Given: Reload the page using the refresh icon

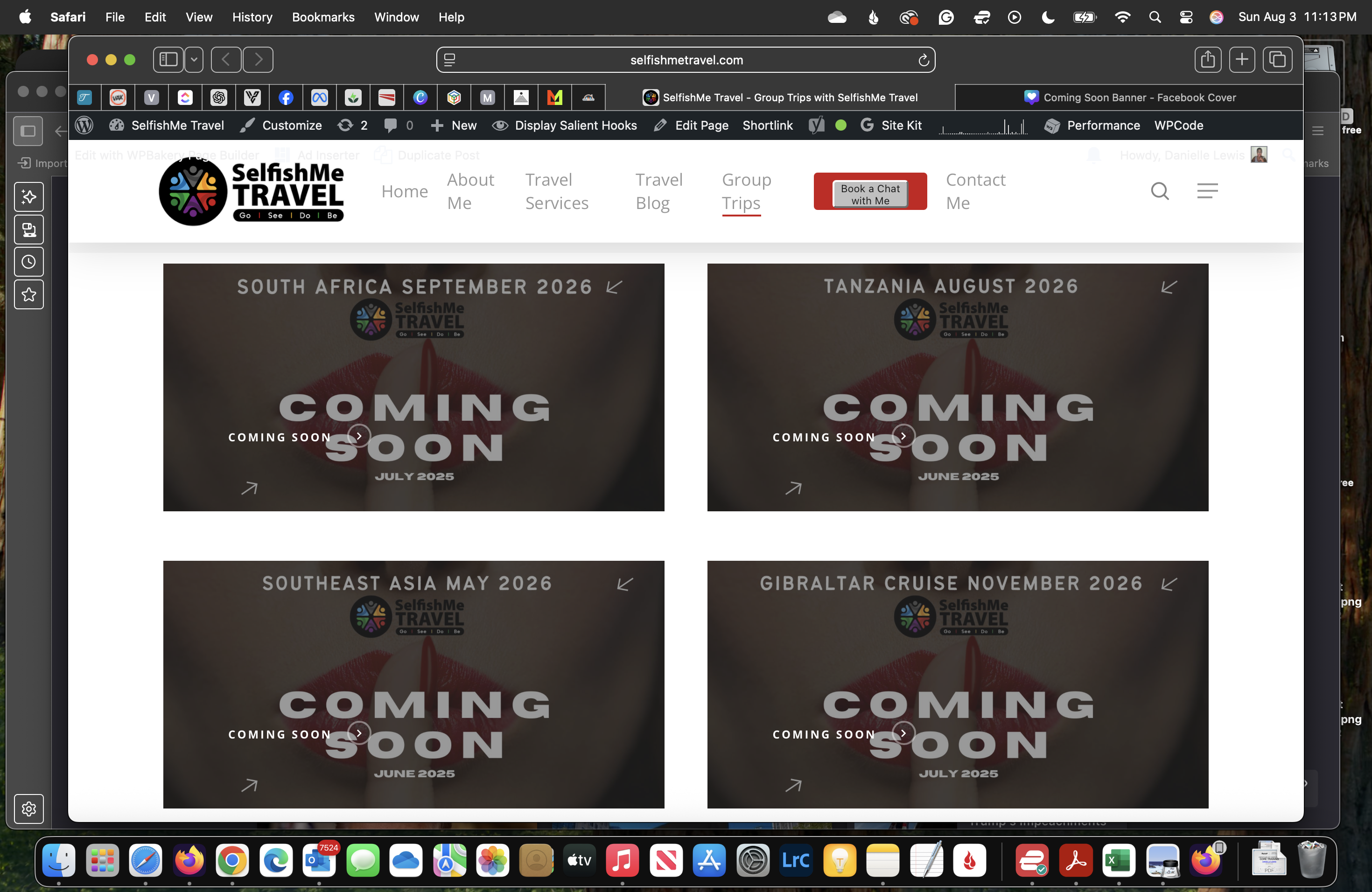Looking at the screenshot, I should [924, 60].
